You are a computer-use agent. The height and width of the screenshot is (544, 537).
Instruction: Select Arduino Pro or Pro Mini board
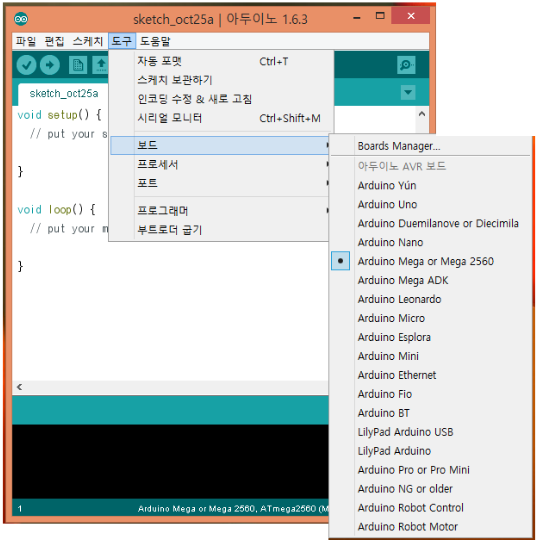point(430,470)
